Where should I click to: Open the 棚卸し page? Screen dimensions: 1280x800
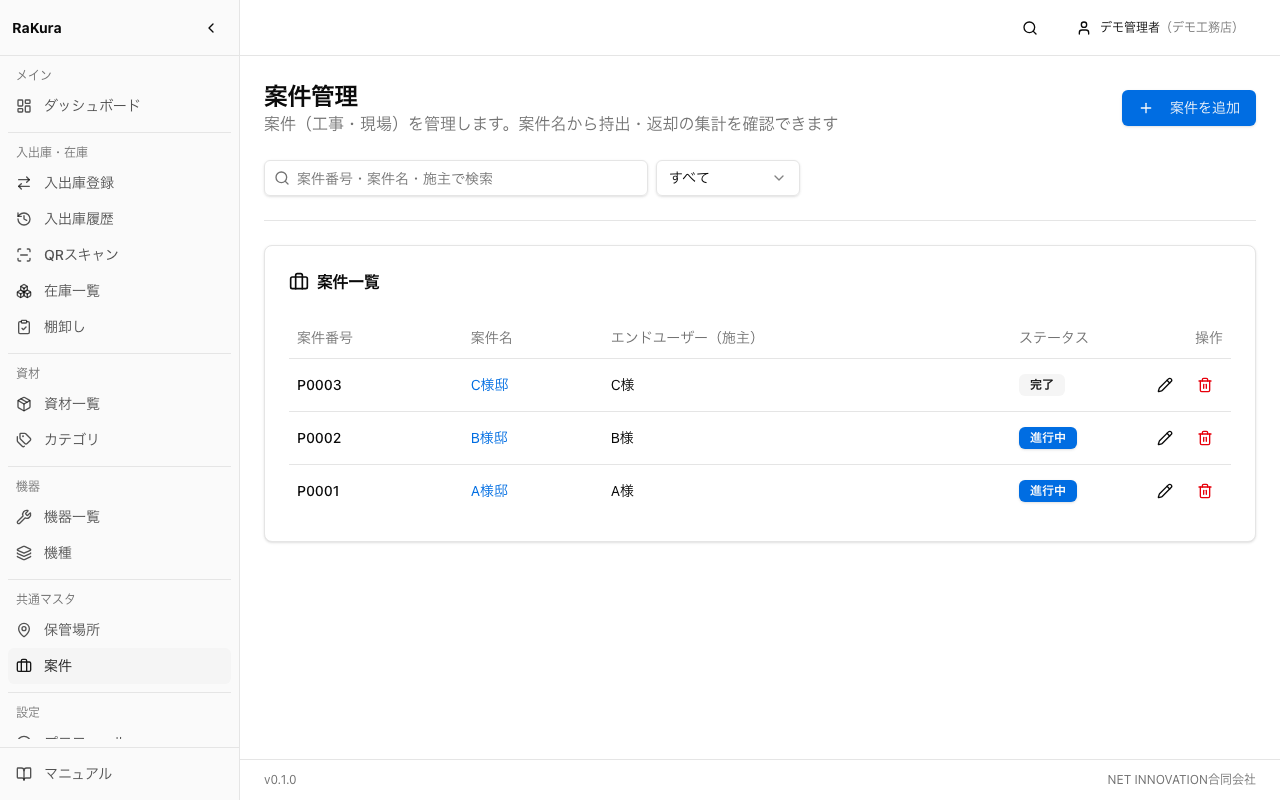tap(119, 327)
